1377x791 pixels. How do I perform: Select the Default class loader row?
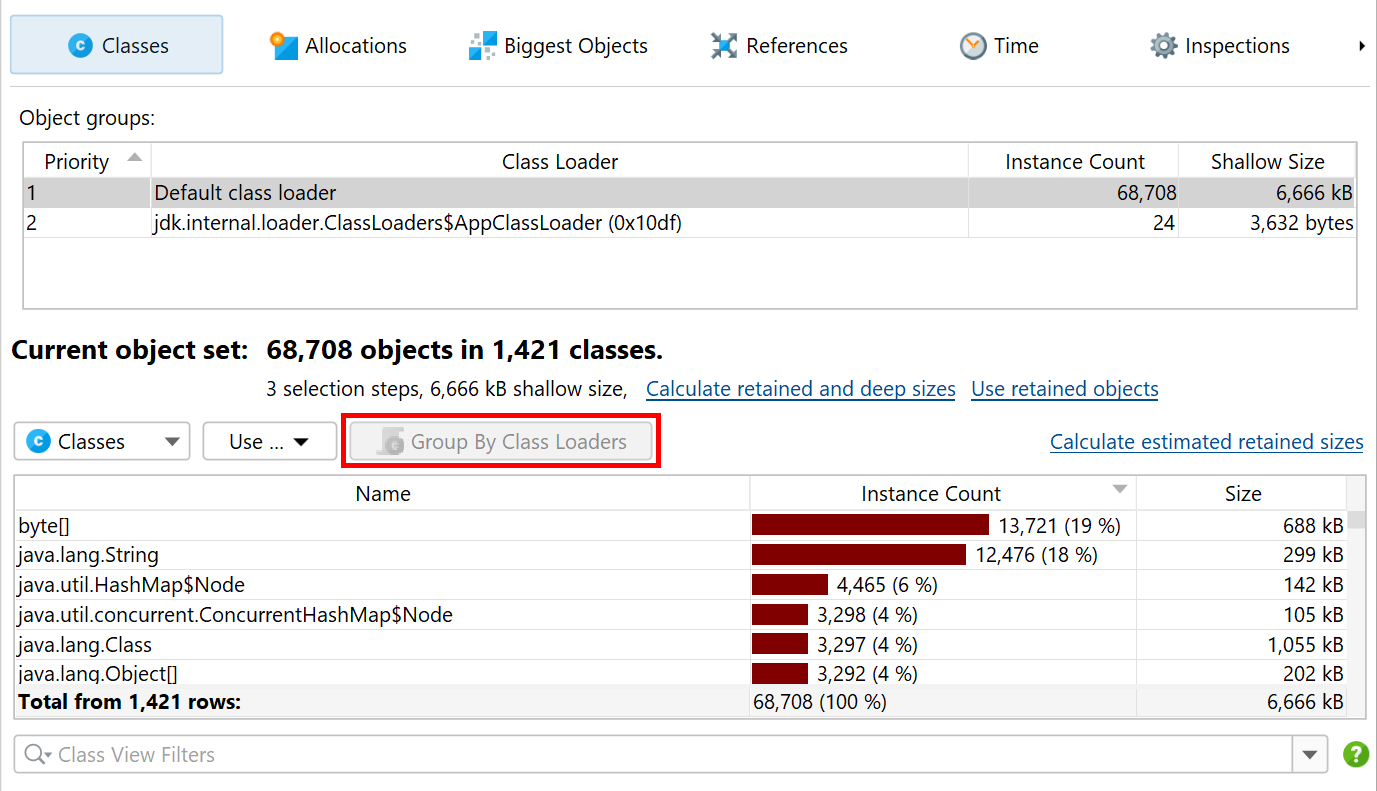pyautogui.click(x=690, y=193)
